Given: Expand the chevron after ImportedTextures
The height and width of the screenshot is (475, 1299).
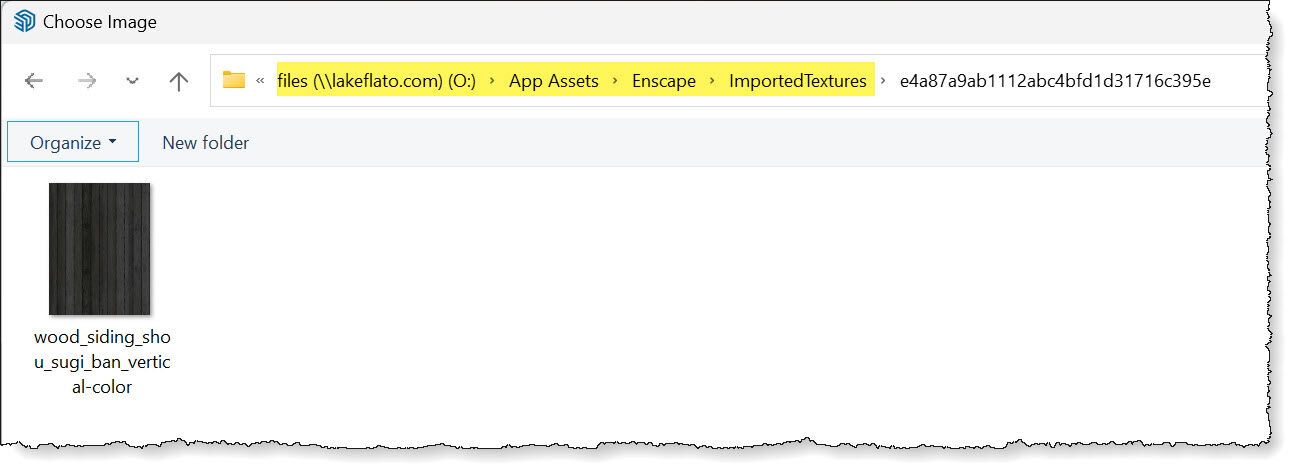Looking at the screenshot, I should point(883,81).
